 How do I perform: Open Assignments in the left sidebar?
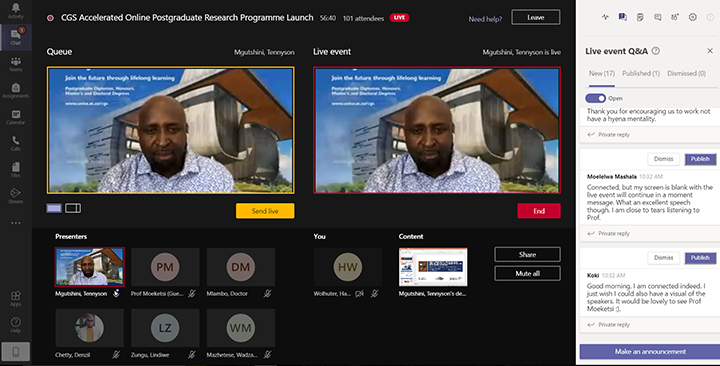click(16, 90)
